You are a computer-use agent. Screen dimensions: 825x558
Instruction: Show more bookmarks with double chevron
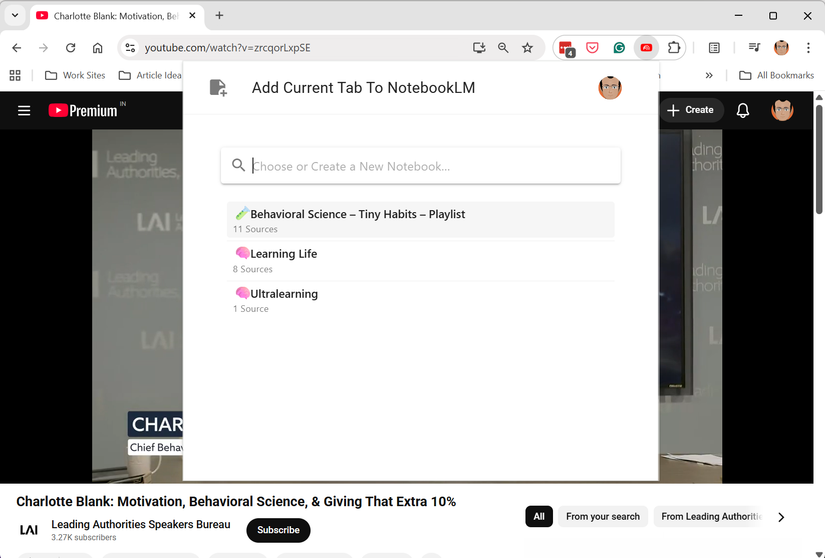coord(709,76)
